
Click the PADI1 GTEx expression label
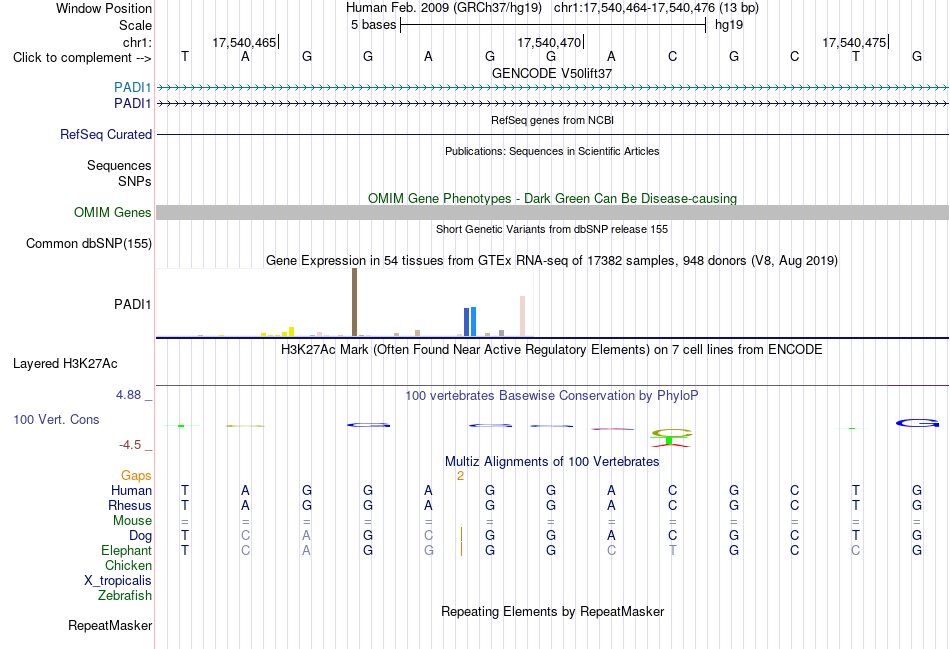pyautogui.click(x=132, y=304)
